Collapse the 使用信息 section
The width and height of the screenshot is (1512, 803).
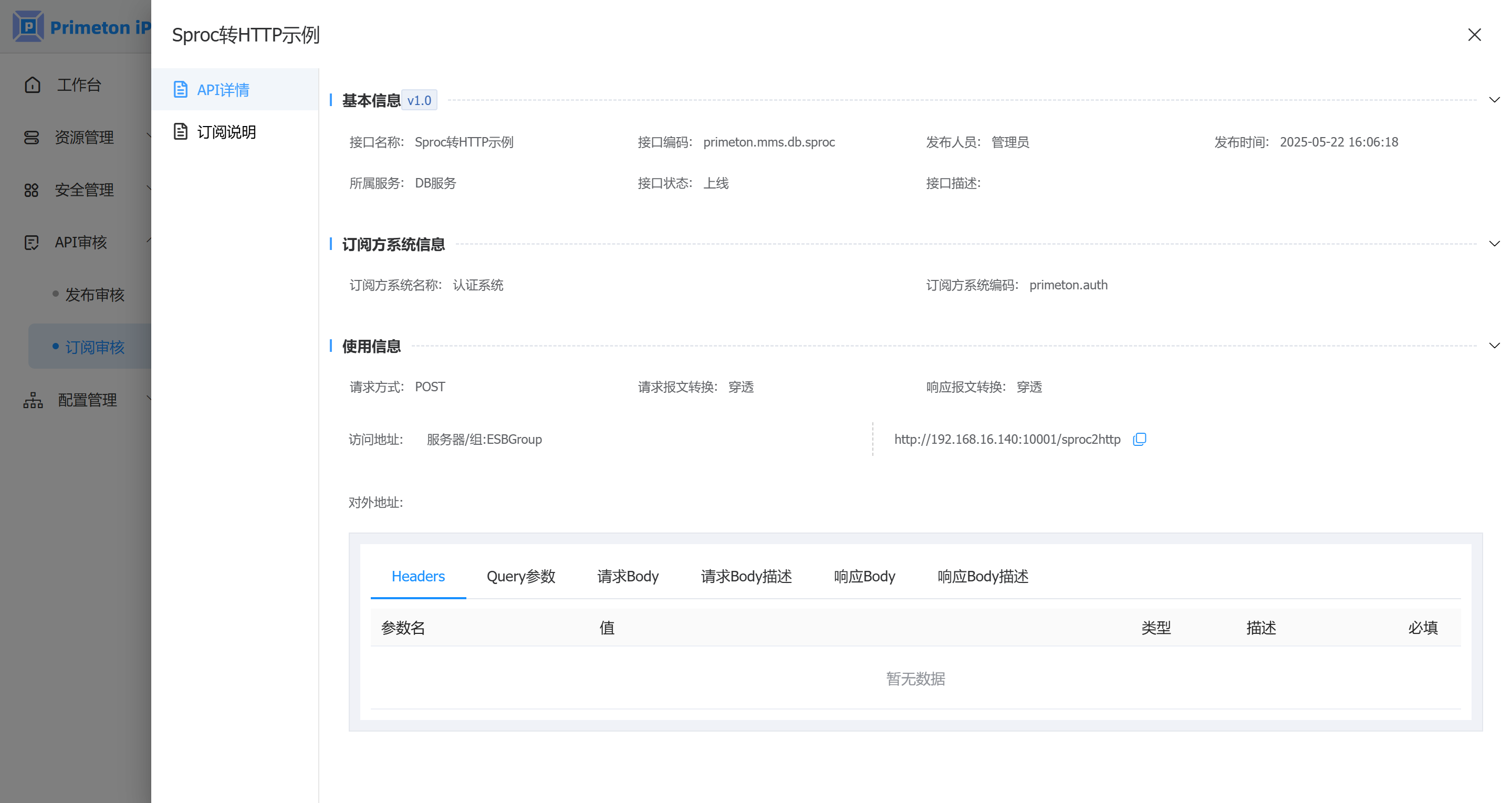[x=1494, y=346]
